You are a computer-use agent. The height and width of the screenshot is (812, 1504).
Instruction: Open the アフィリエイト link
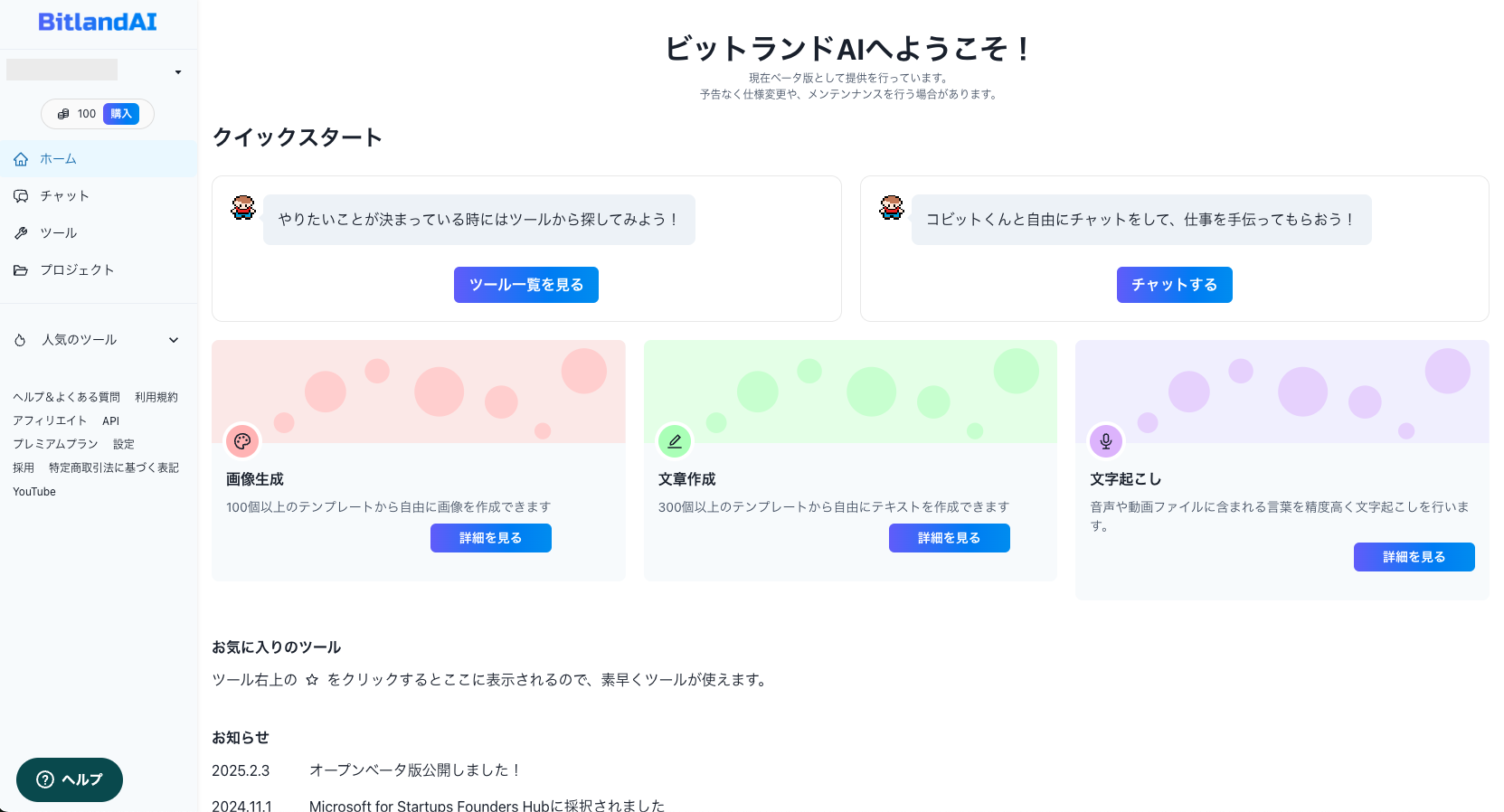tap(50, 420)
